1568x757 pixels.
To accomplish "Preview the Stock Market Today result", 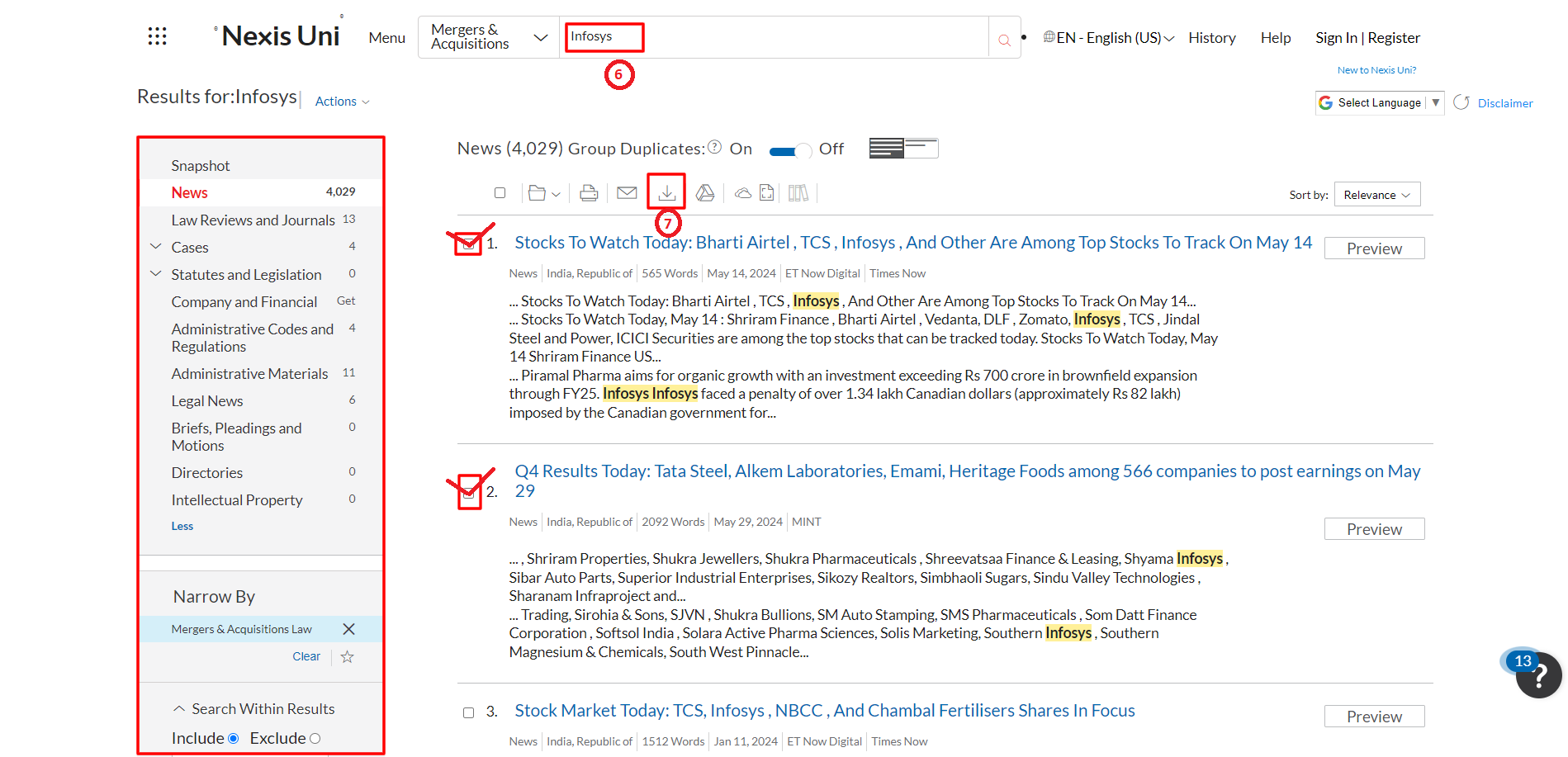I will 1374,717.
